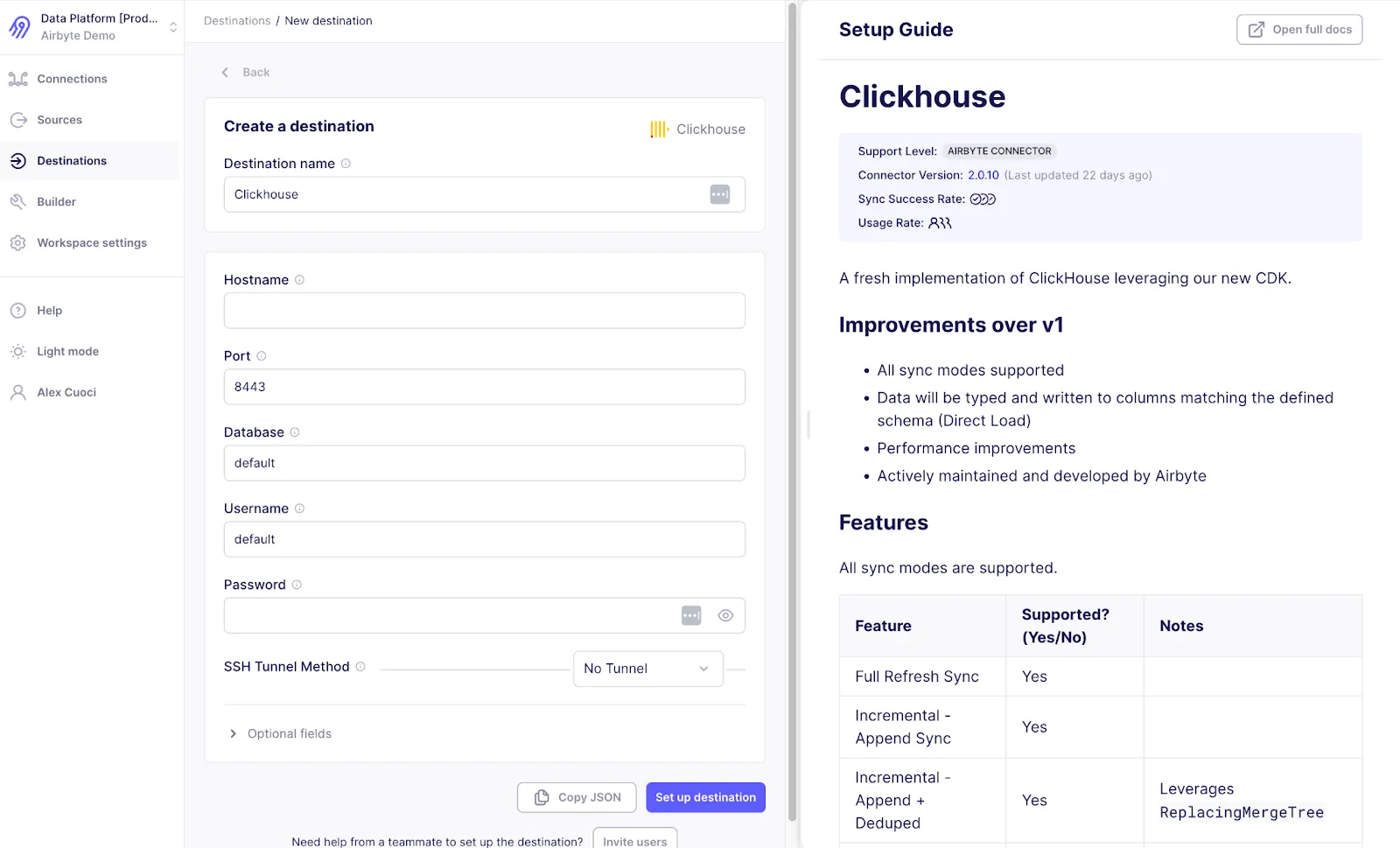The height and width of the screenshot is (848, 1400).
Task: Click the Database input field
Action: 484,463
